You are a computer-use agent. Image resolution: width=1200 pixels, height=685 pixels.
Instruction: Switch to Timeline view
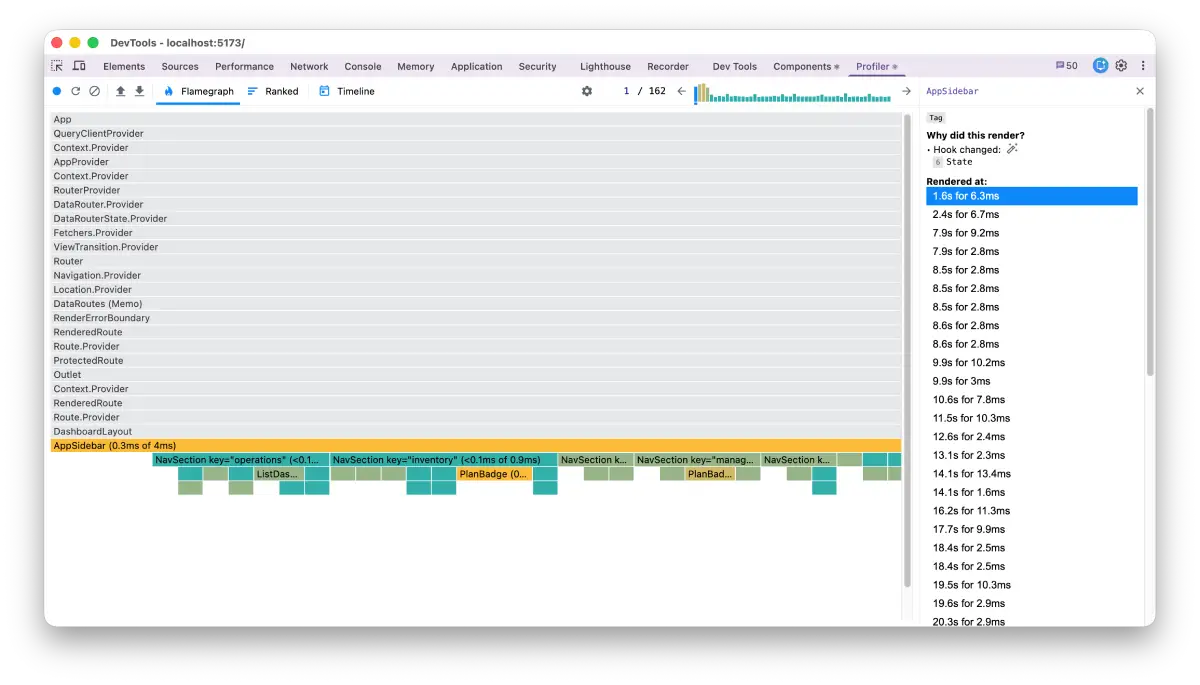pos(347,91)
